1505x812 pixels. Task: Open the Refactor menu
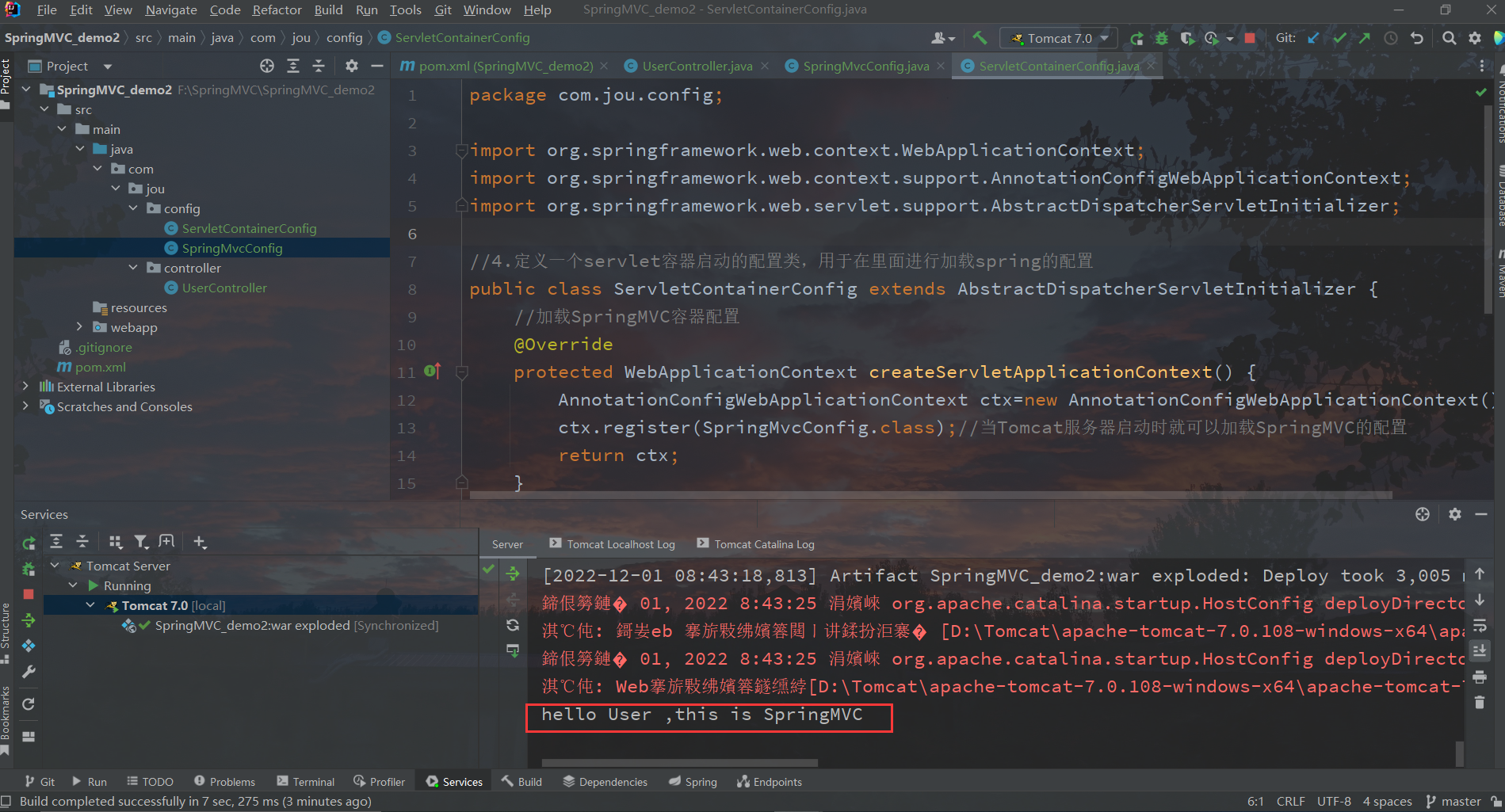point(277,10)
